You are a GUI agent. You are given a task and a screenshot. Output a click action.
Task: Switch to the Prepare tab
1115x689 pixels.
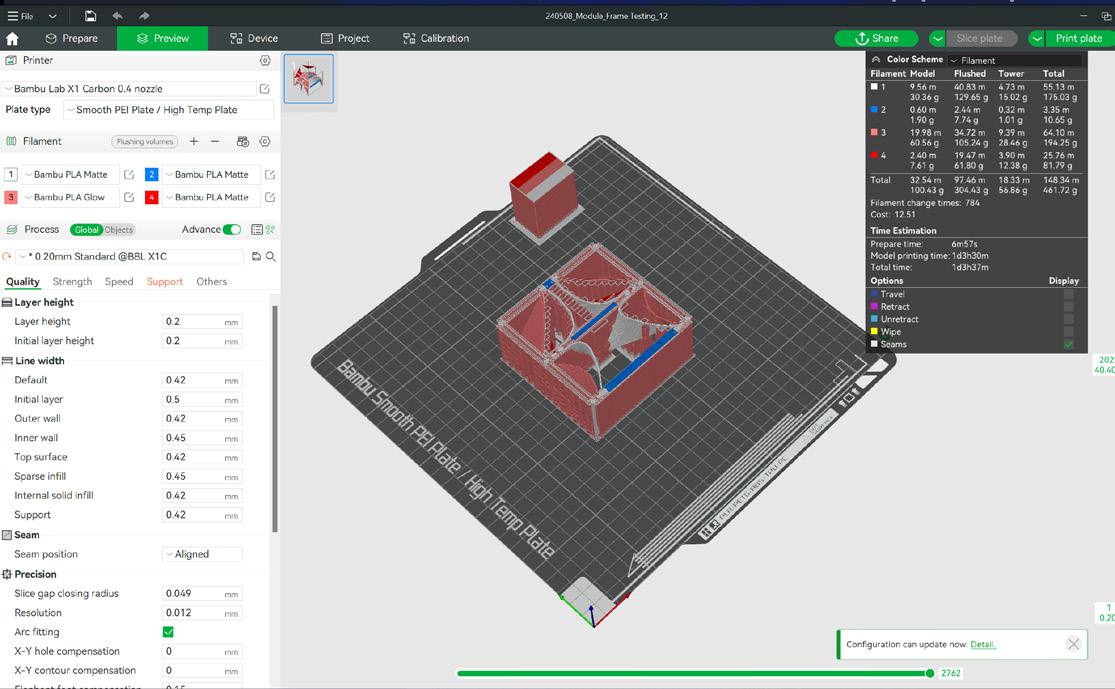click(x=72, y=38)
